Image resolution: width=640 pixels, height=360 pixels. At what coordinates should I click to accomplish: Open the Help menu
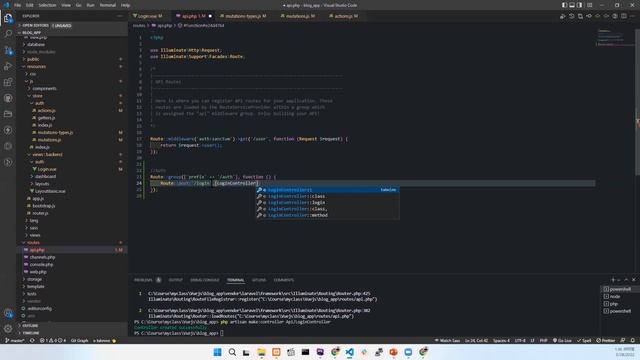pyautogui.click(x=125, y=5)
